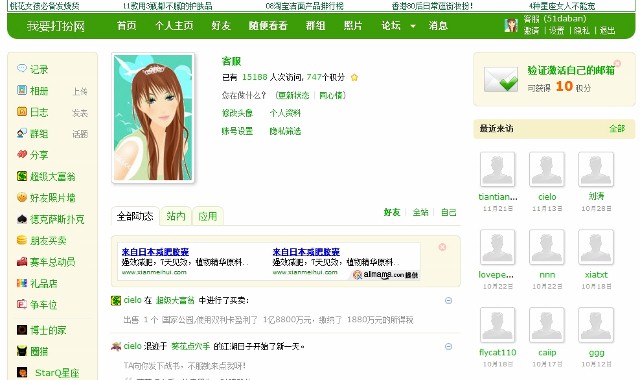Collapse cielo's 超级大富翁 feed entry

[448, 300]
